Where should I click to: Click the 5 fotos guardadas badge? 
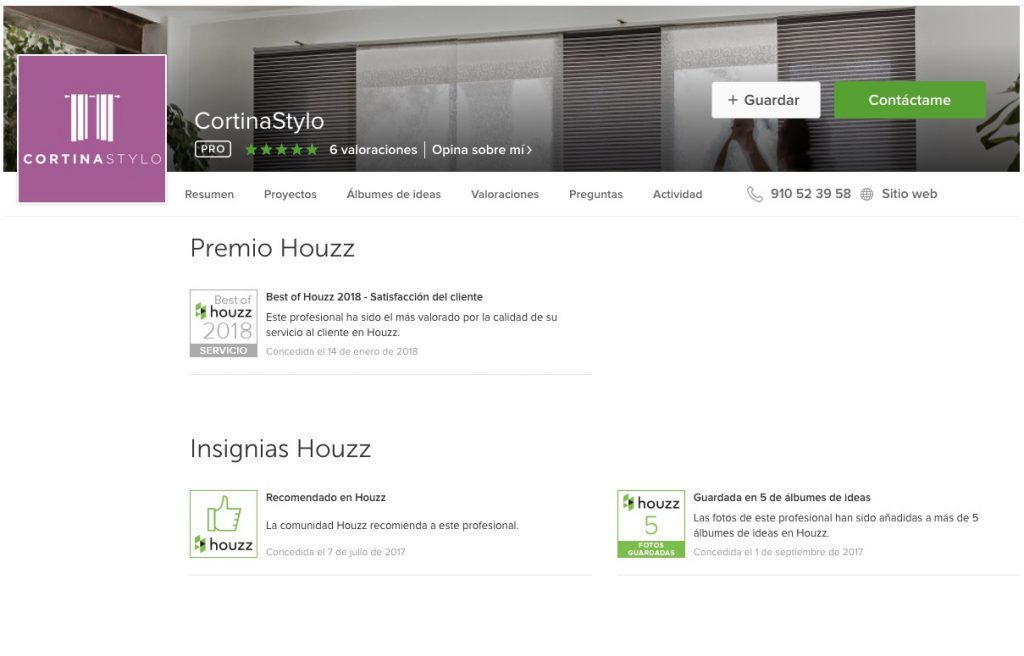tap(651, 524)
